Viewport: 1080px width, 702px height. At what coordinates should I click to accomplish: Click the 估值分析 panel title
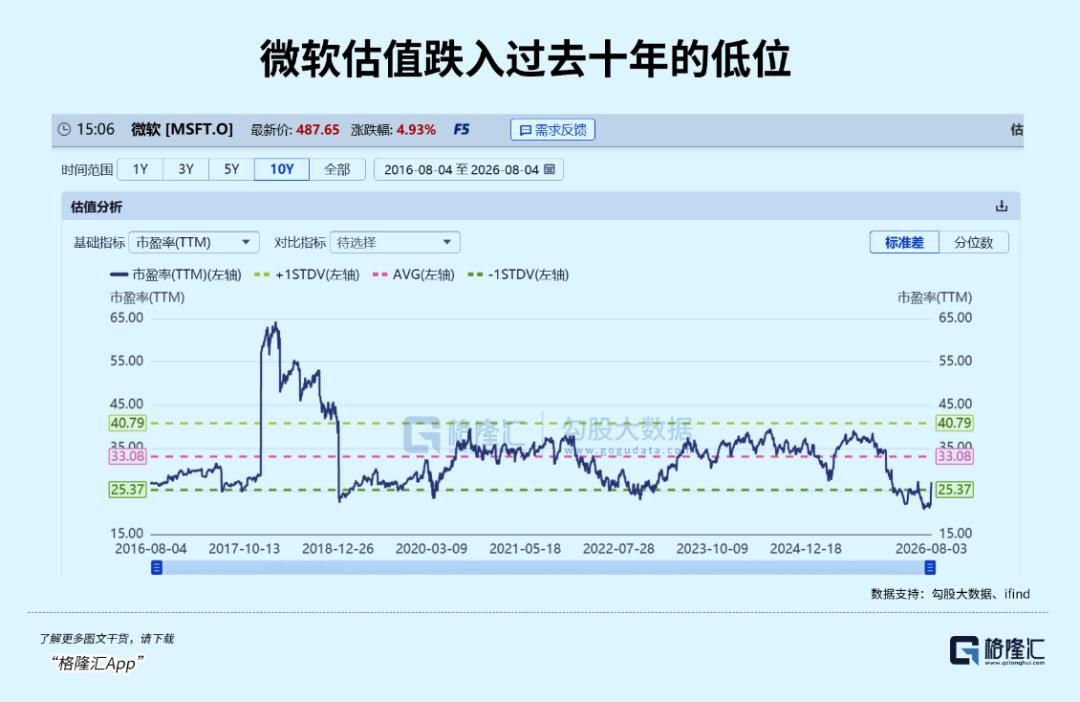96,207
